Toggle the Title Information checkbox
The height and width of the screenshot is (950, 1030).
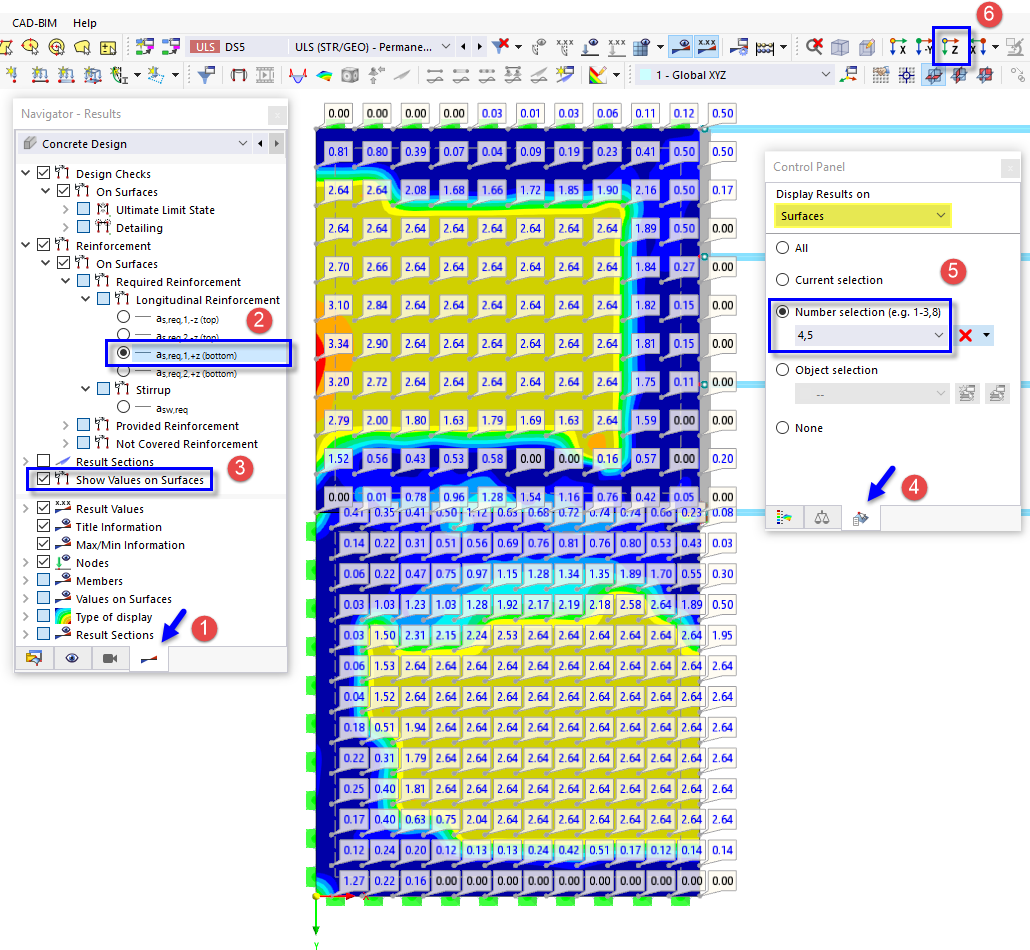coord(43,525)
